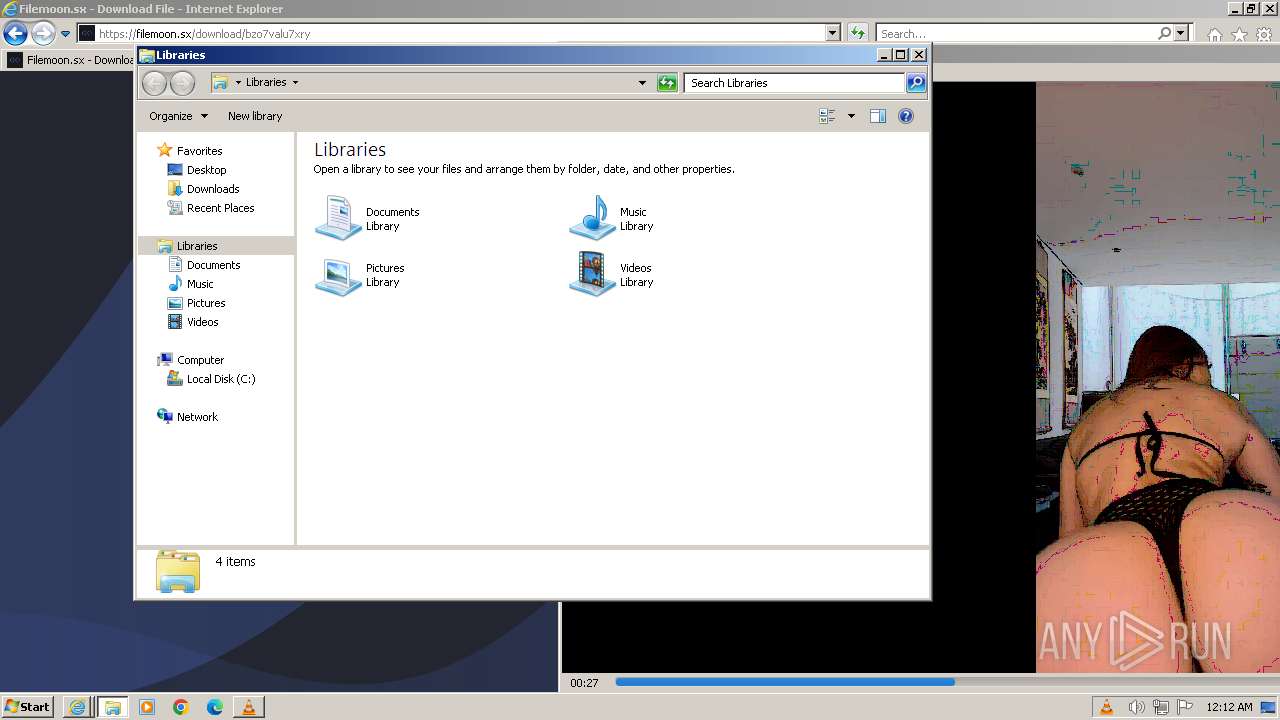Click Internet Explorer forward button

42,34
